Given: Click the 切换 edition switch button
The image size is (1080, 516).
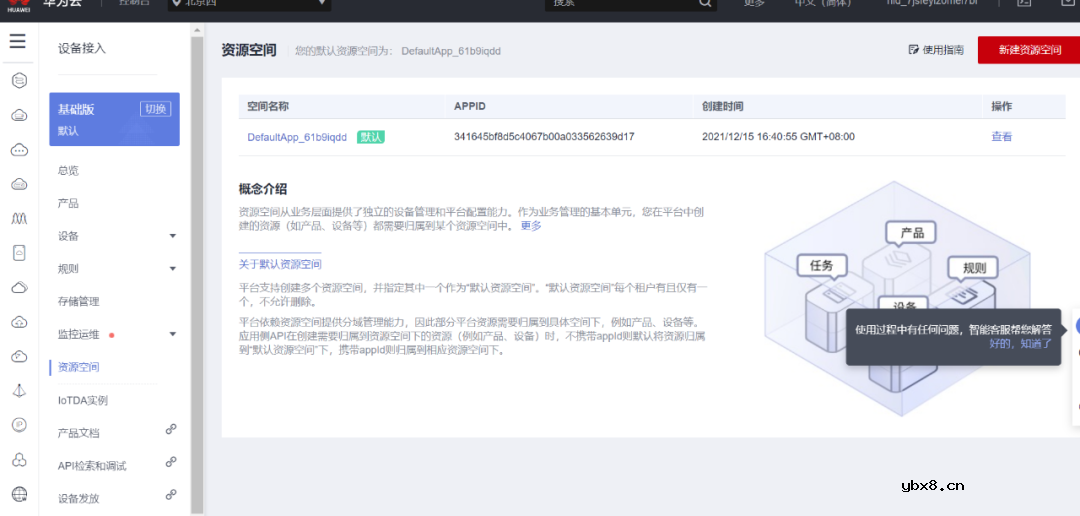Looking at the screenshot, I should (x=156, y=109).
